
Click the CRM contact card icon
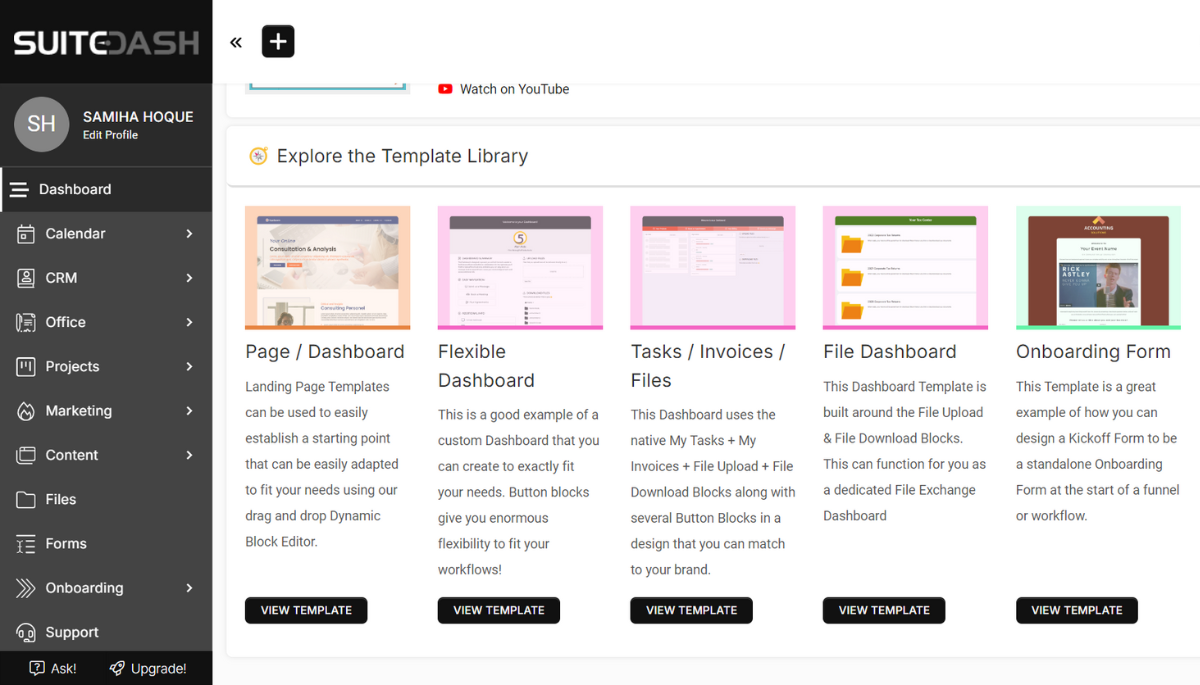(x=26, y=278)
